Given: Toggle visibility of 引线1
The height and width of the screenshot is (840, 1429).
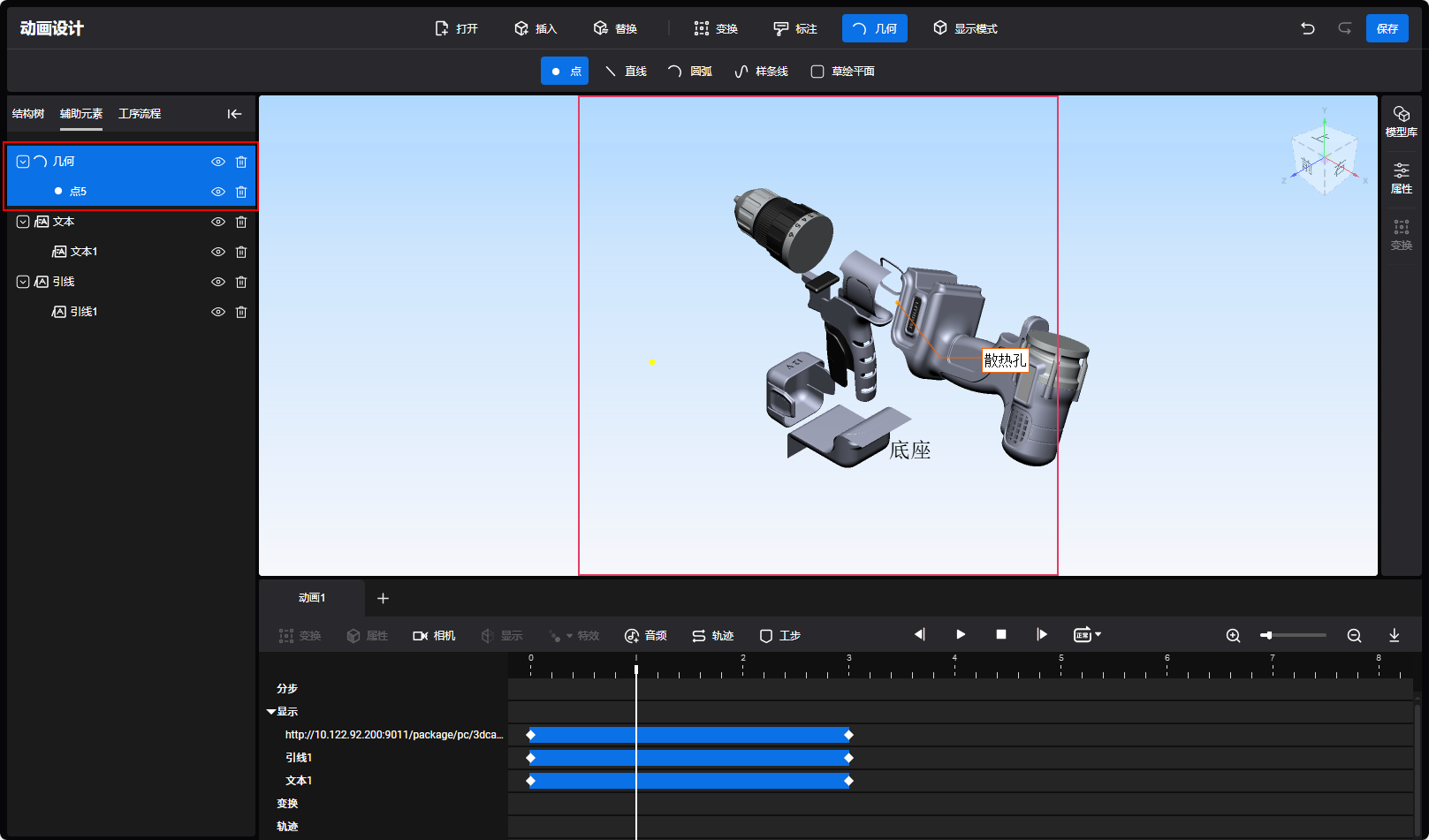Looking at the screenshot, I should [218, 312].
